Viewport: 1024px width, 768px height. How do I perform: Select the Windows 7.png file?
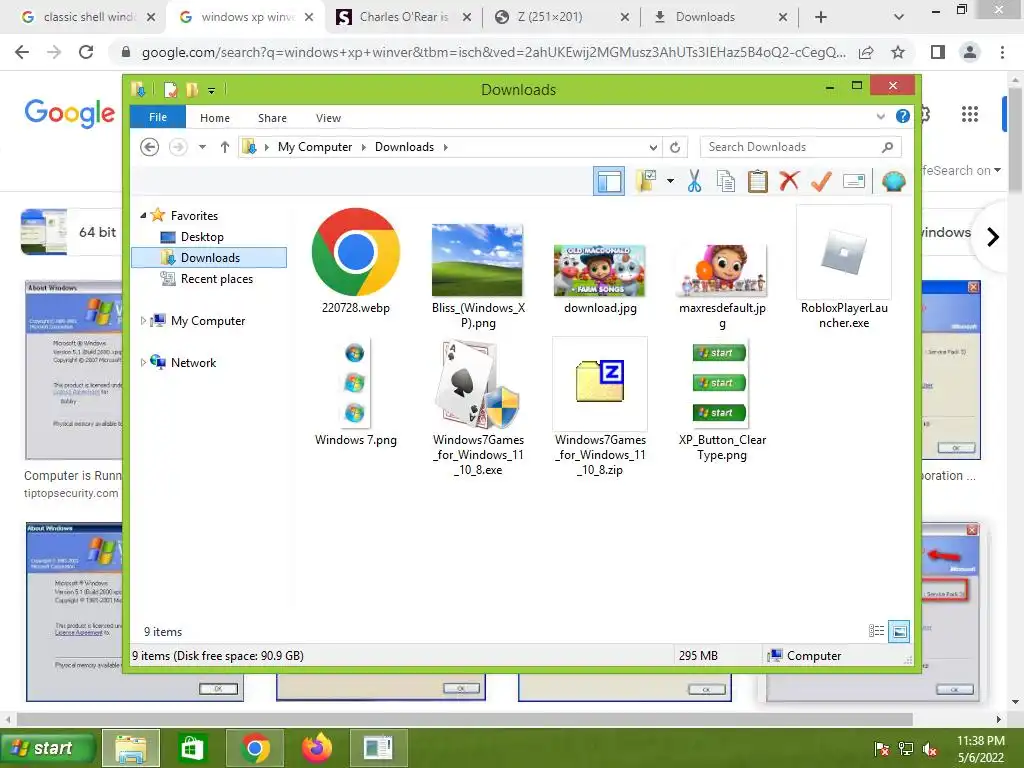[356, 392]
